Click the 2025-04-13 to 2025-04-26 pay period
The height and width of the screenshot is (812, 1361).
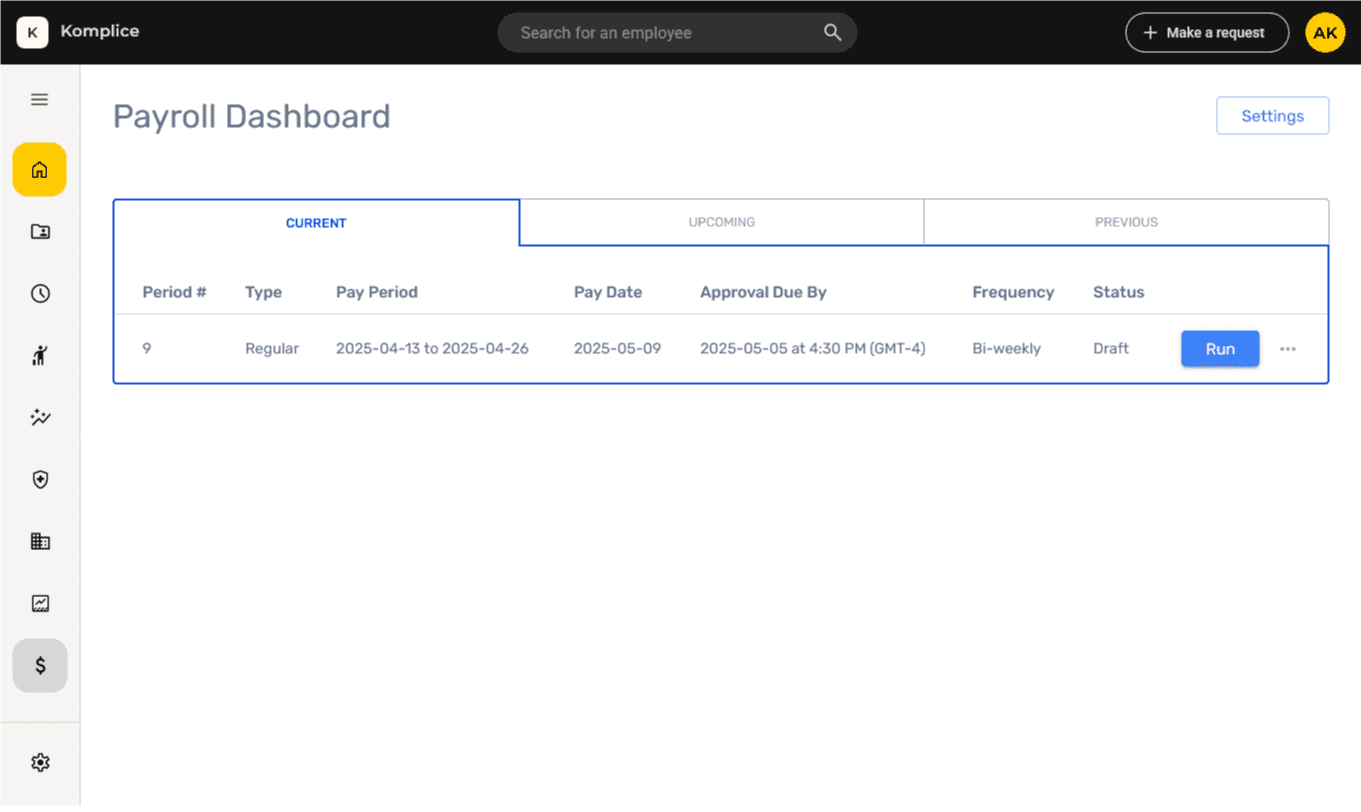pyautogui.click(x=432, y=348)
